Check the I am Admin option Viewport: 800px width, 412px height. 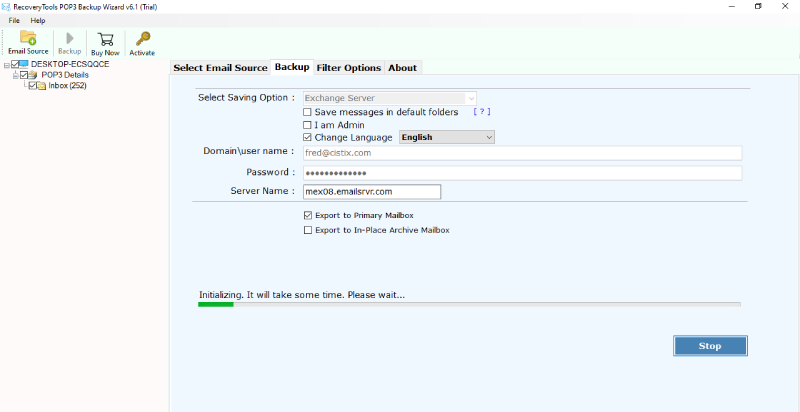(308, 125)
